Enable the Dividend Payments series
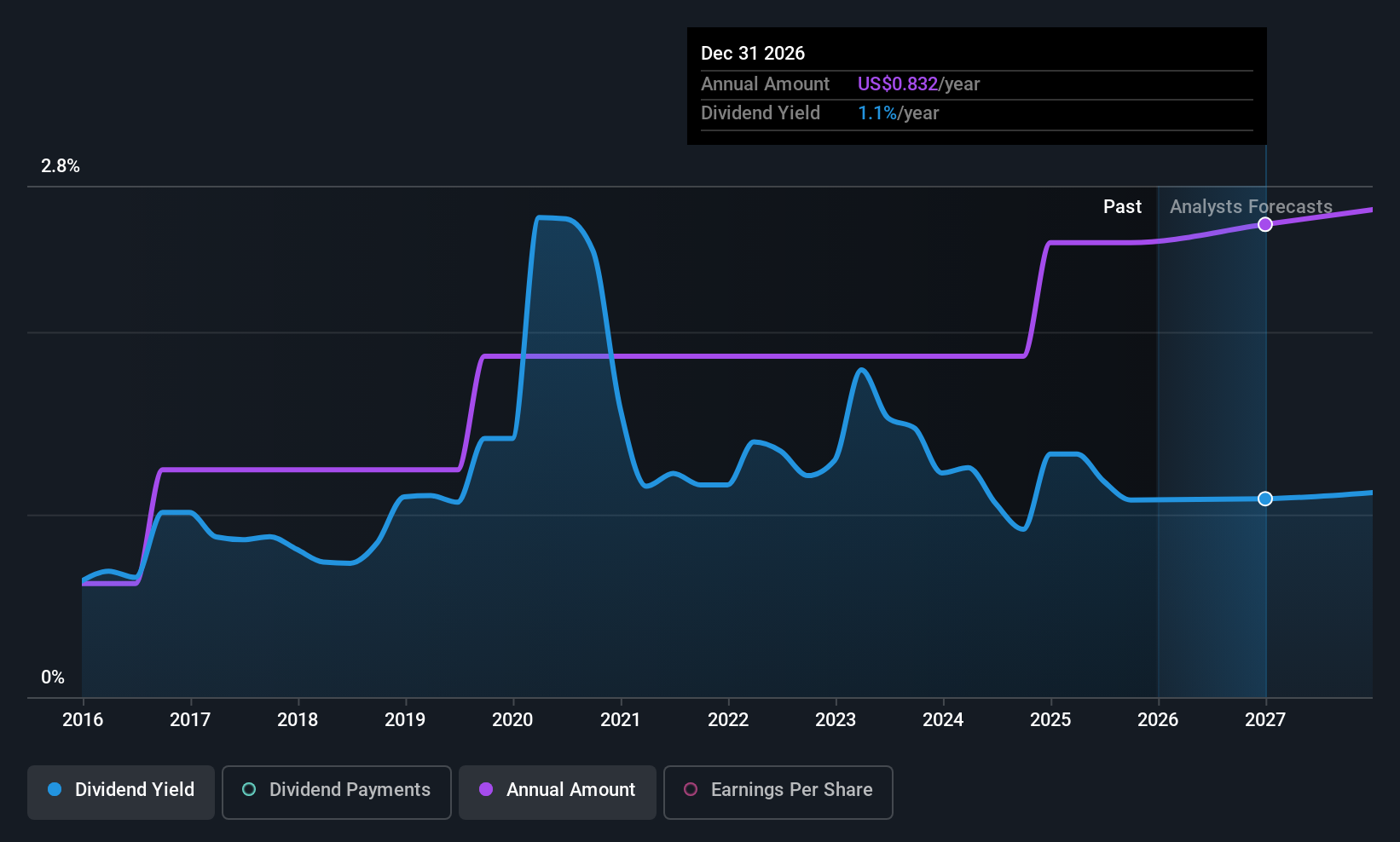This screenshot has width=1400, height=842. [337, 792]
